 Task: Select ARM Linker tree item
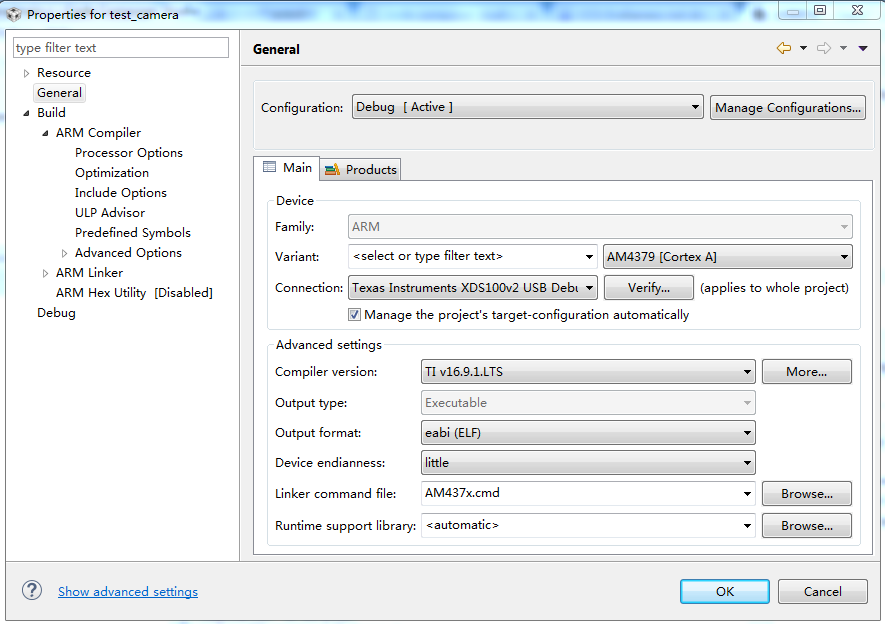[x=89, y=273]
